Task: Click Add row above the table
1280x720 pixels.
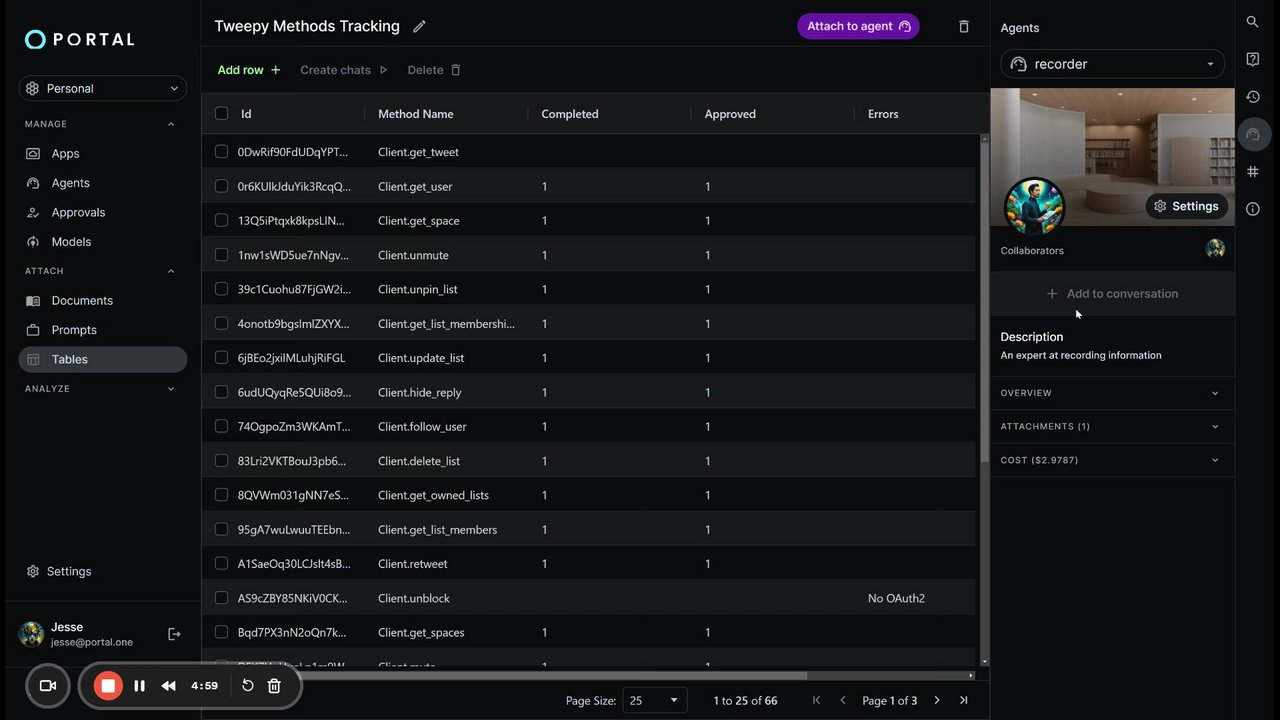Action: pyautogui.click(x=249, y=70)
